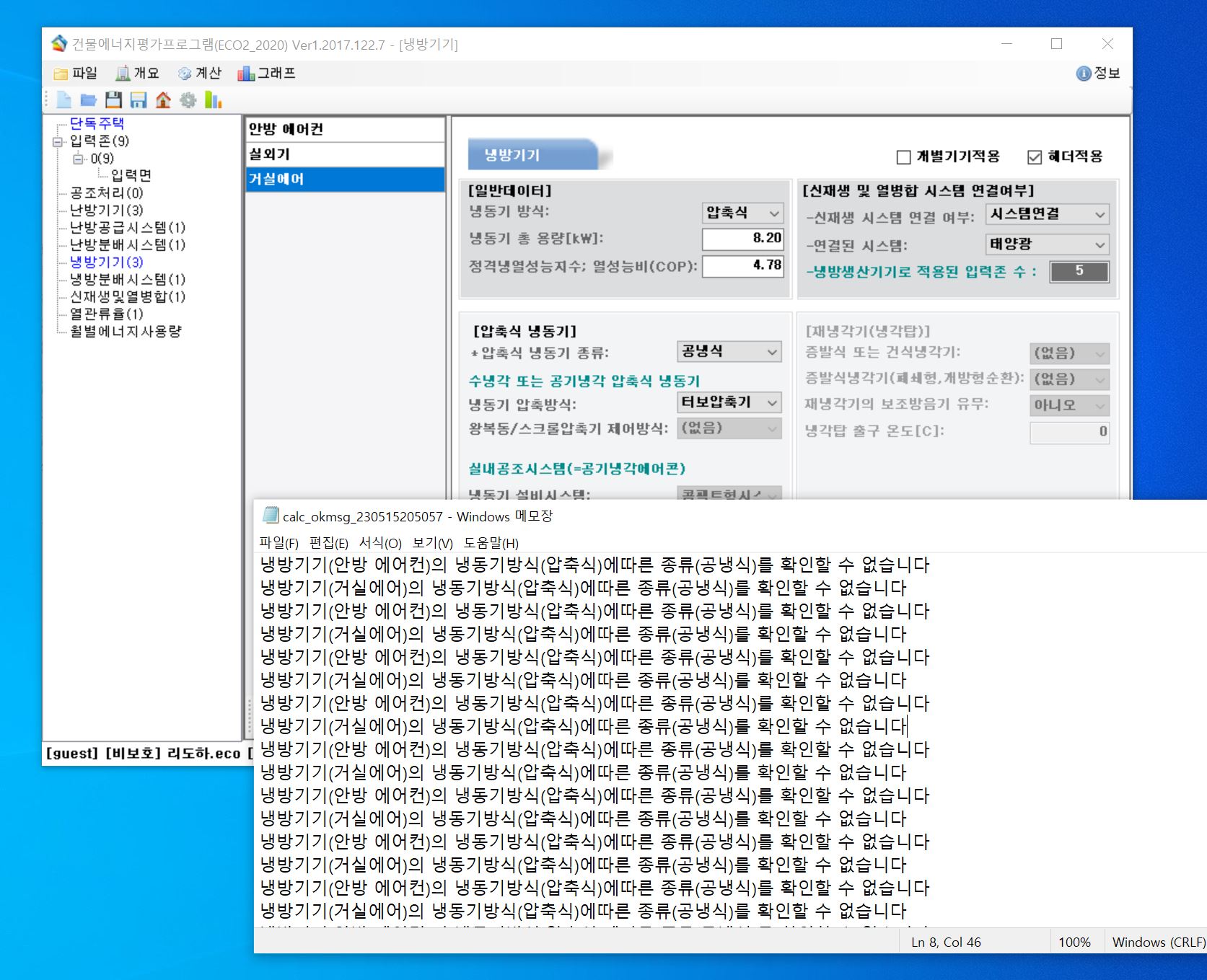Open Notepad's 서식(O) menu
This screenshot has width=1207, height=980.
coord(379,543)
